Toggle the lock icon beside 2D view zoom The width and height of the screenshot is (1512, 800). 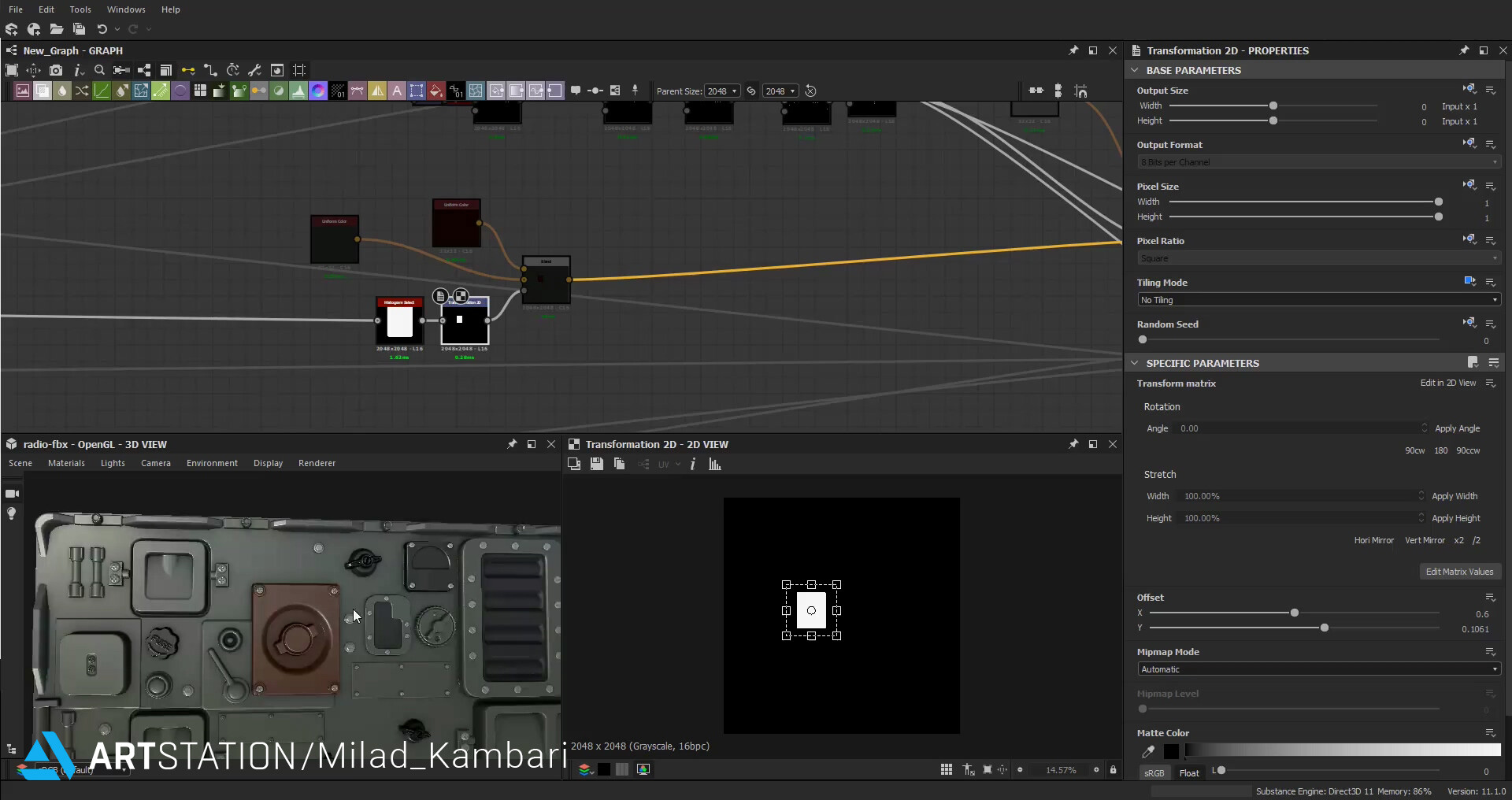[1113, 770]
